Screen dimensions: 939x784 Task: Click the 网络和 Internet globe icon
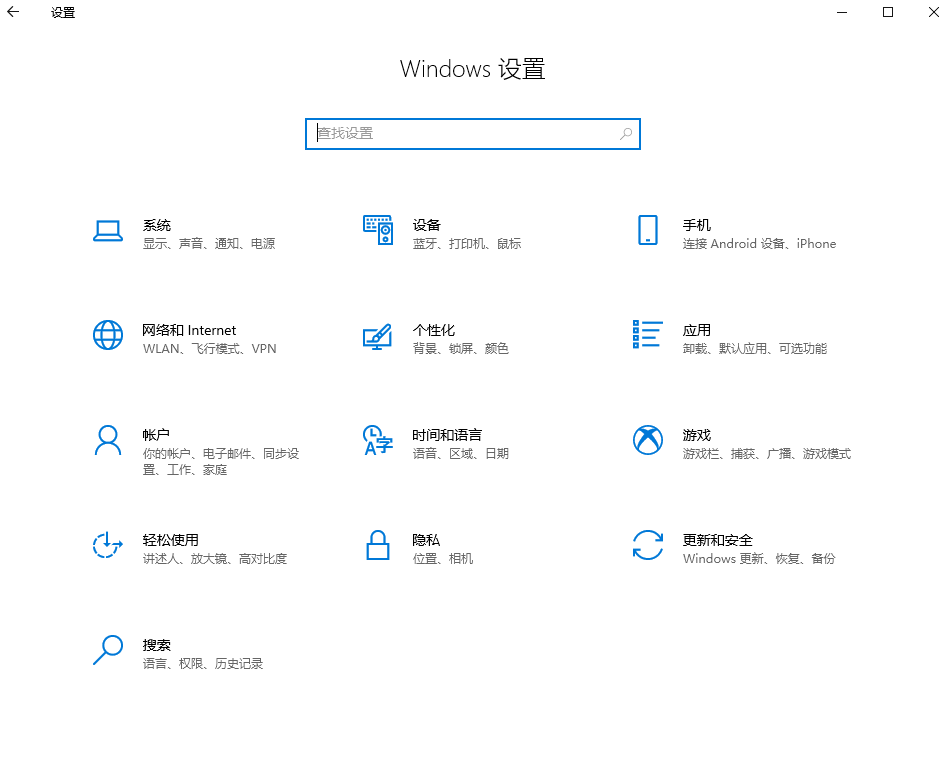click(x=108, y=335)
